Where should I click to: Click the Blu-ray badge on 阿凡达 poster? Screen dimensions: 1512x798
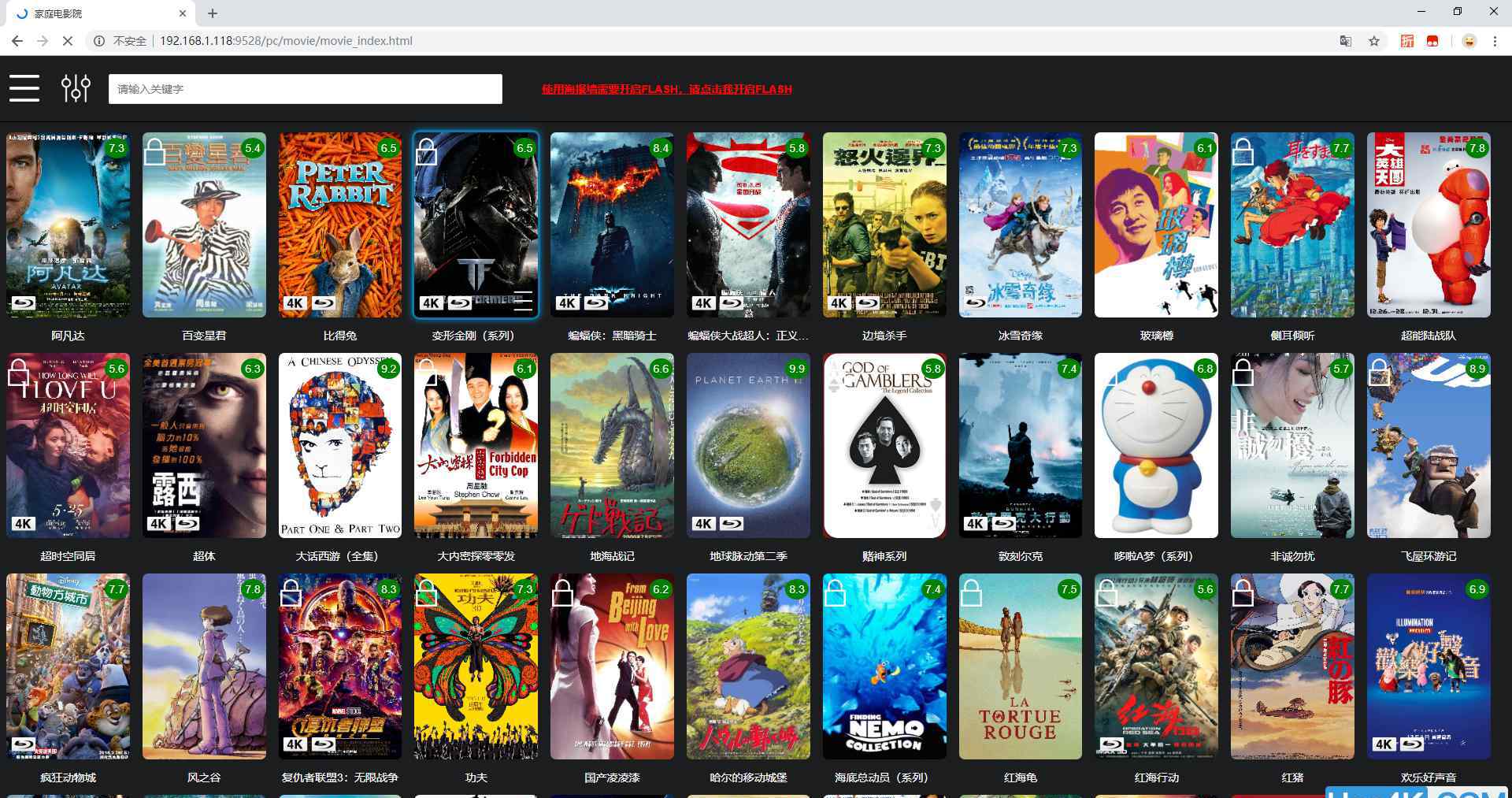tap(23, 303)
